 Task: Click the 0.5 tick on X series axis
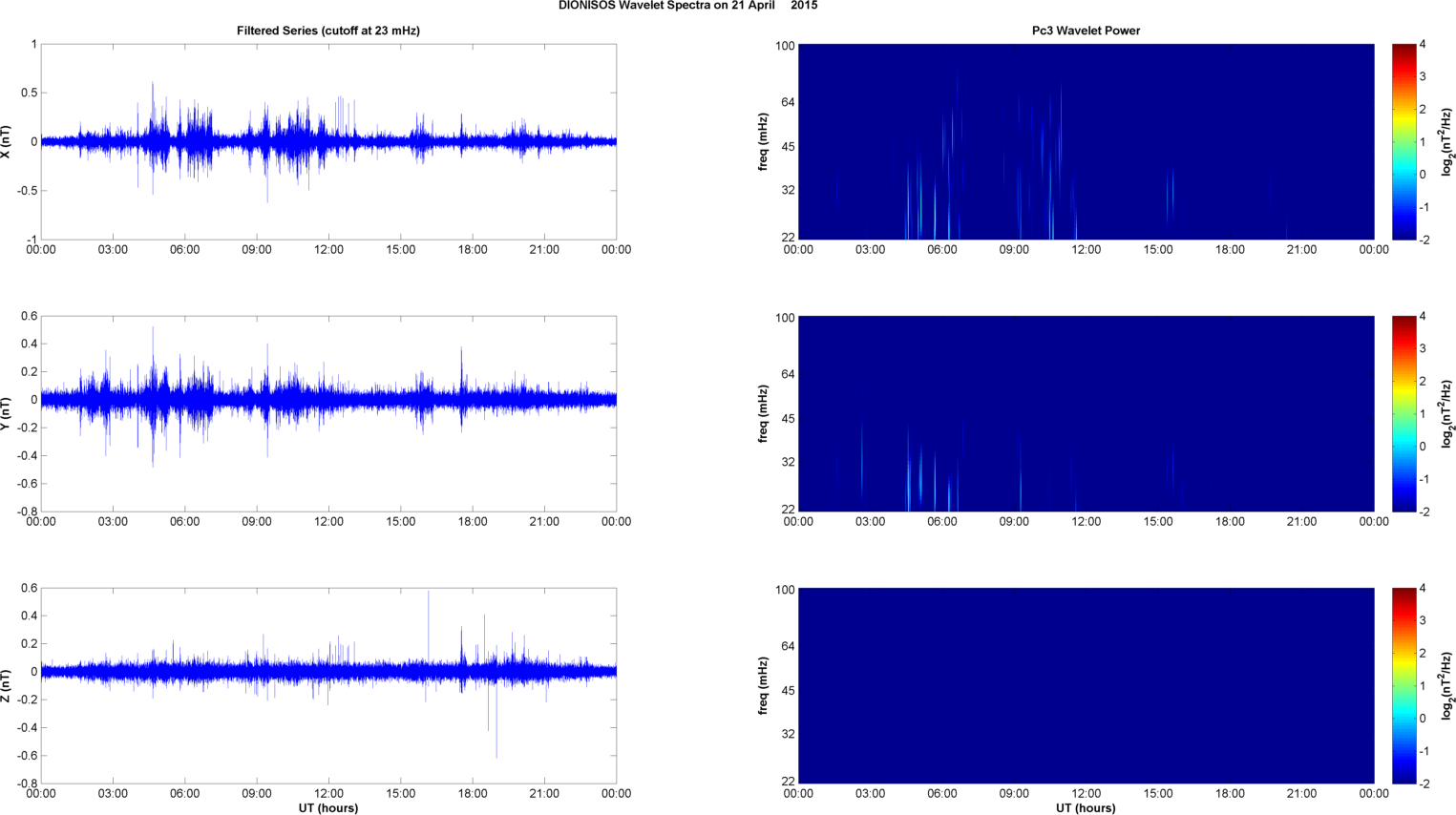point(28,94)
